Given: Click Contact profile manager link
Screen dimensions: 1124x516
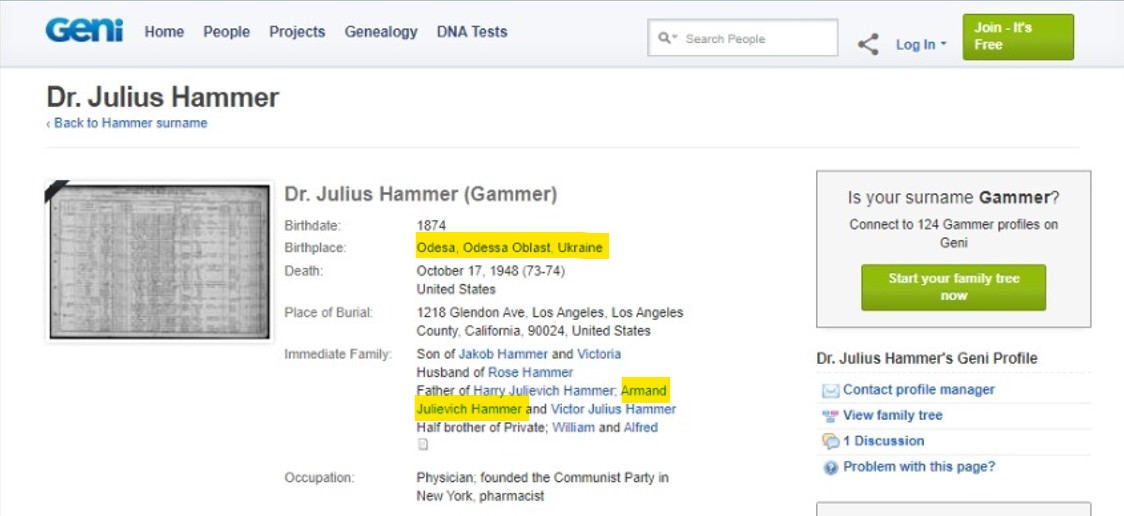Looking at the screenshot, I should [919, 390].
